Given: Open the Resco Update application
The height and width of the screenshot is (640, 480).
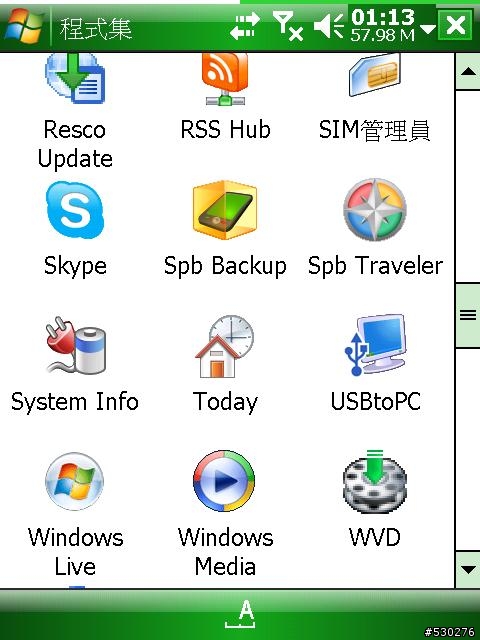Looking at the screenshot, I should (x=75, y=78).
